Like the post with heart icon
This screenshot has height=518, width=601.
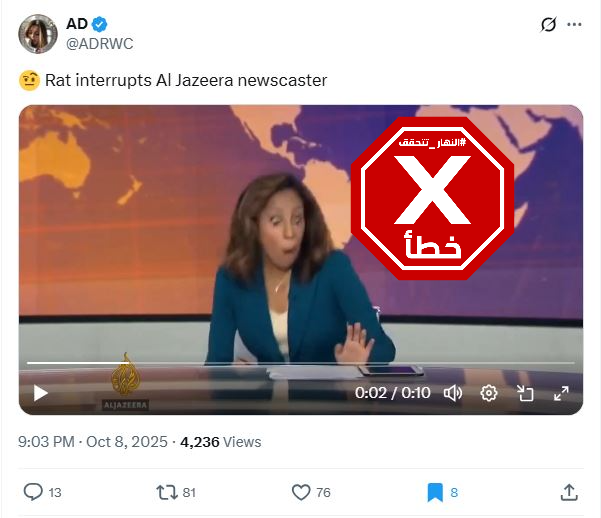(x=301, y=492)
